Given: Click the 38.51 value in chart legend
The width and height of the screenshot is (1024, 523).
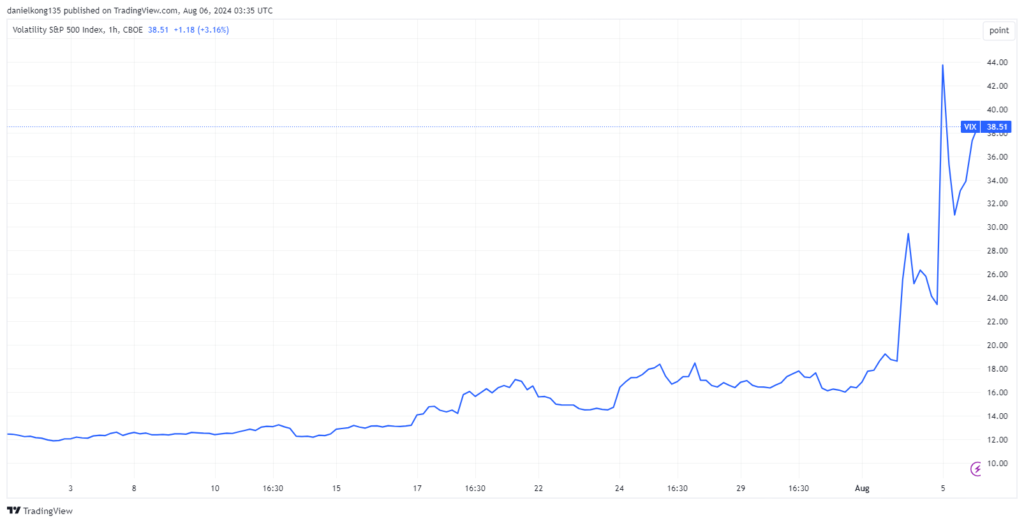Looking at the screenshot, I should click(159, 30).
